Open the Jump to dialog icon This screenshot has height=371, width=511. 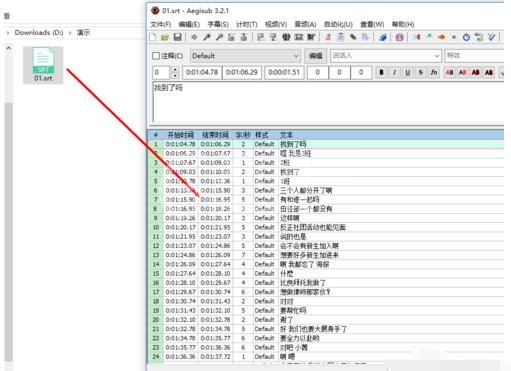194,37
